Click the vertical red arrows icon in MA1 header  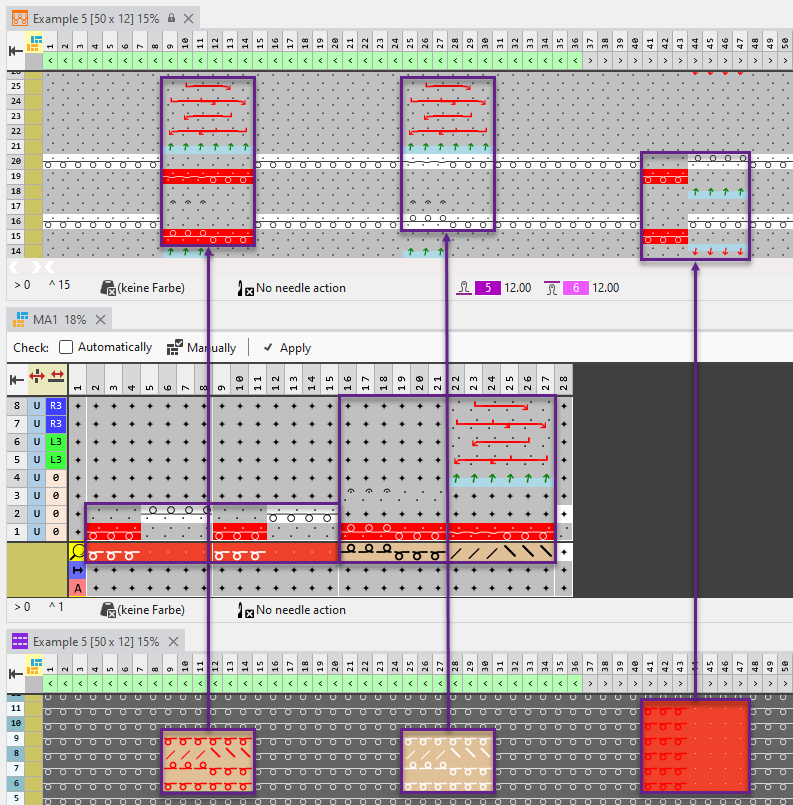(x=37, y=377)
